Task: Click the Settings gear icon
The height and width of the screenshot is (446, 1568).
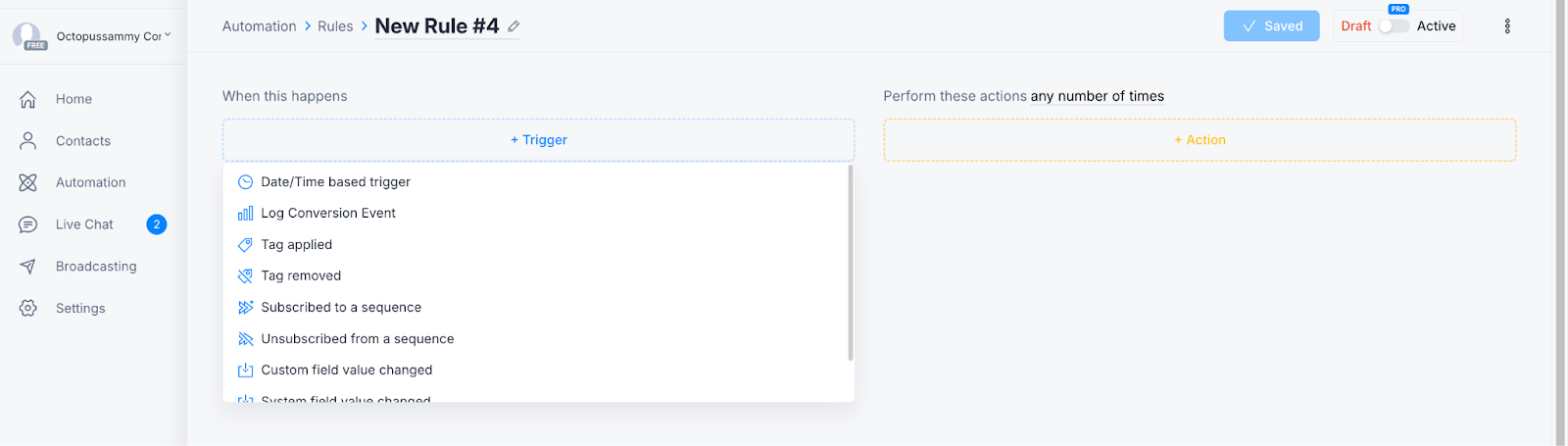Action: click(x=28, y=308)
